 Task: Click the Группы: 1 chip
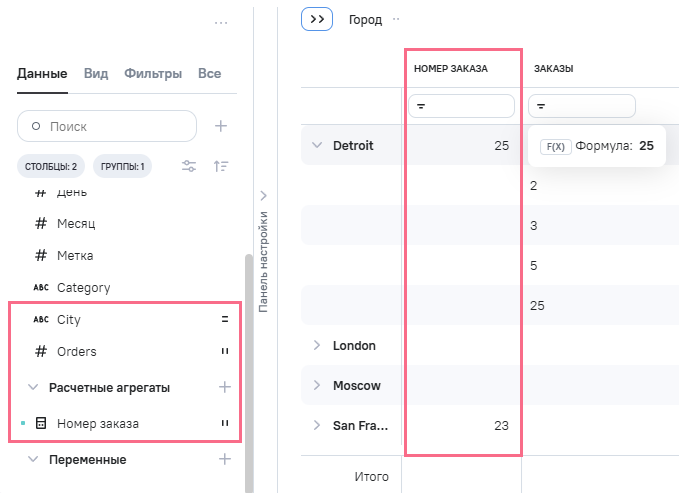(122, 166)
